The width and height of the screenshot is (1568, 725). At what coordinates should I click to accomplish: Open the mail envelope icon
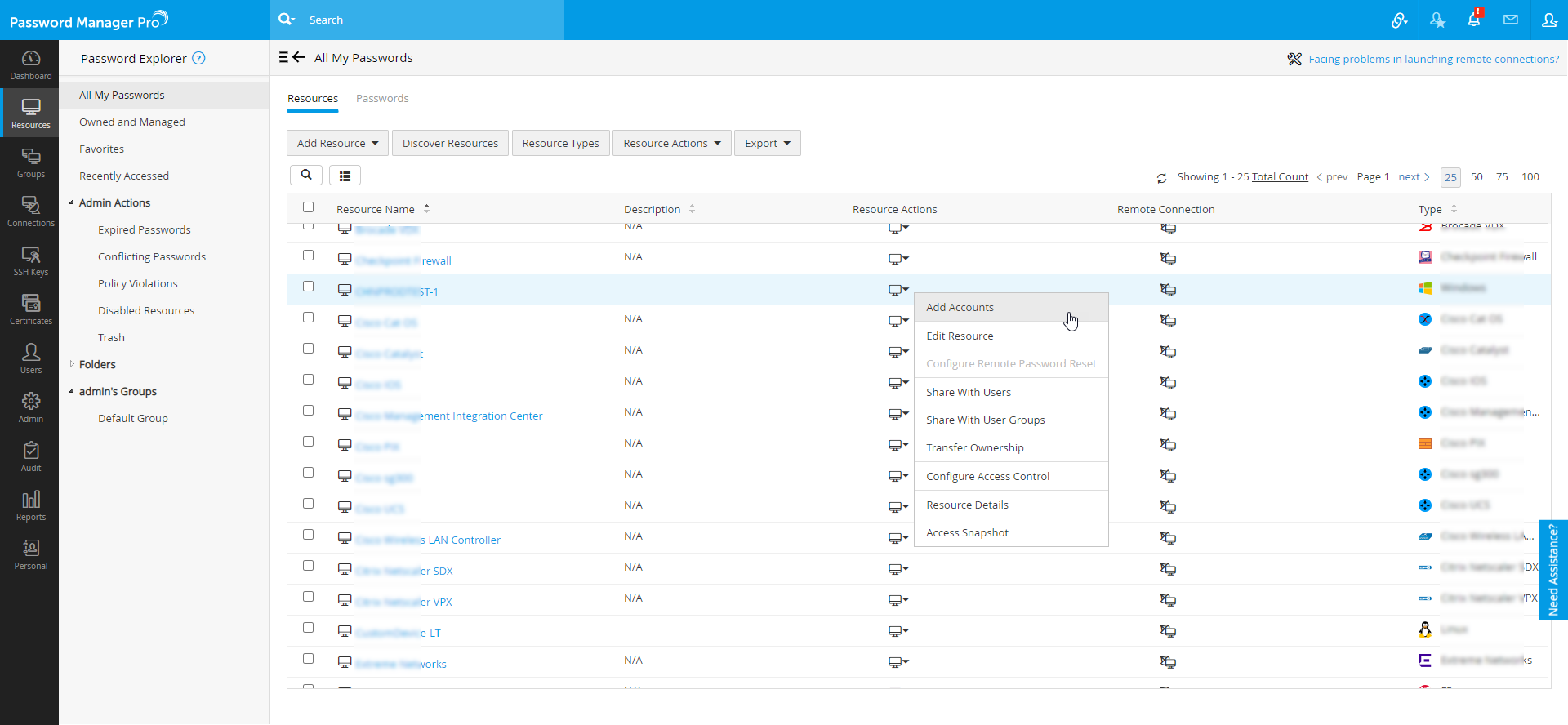pyautogui.click(x=1511, y=20)
